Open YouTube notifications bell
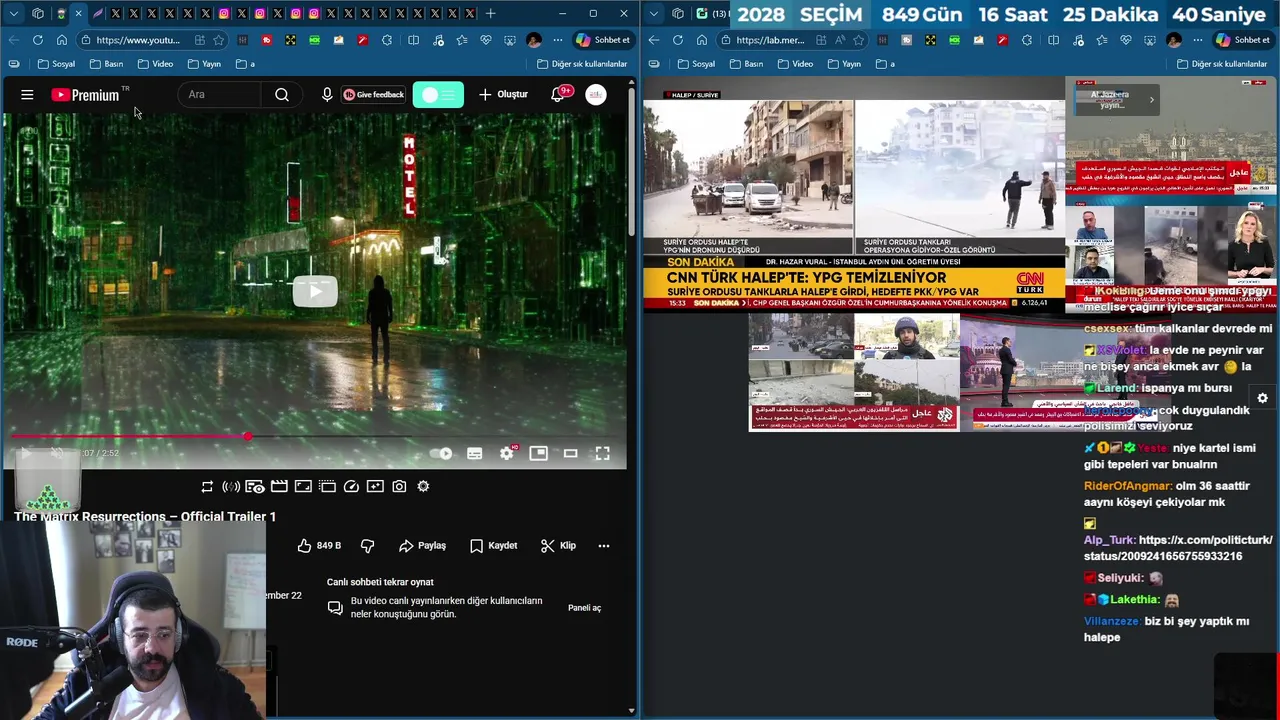The image size is (1280, 720). tap(558, 95)
